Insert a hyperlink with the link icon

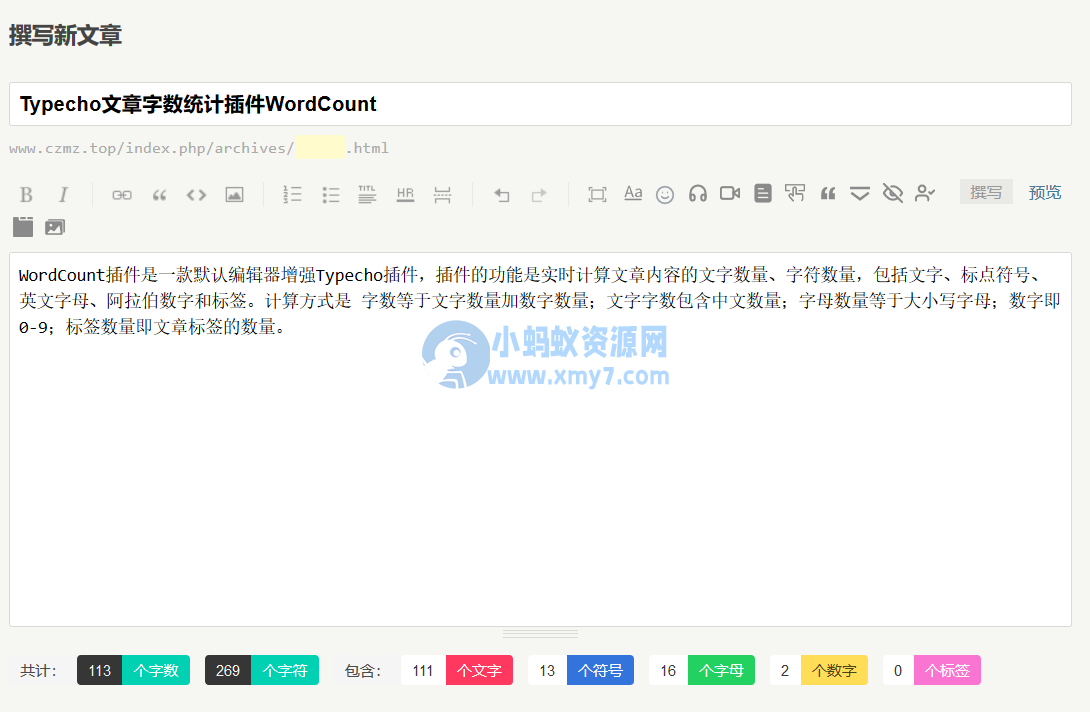tap(122, 195)
